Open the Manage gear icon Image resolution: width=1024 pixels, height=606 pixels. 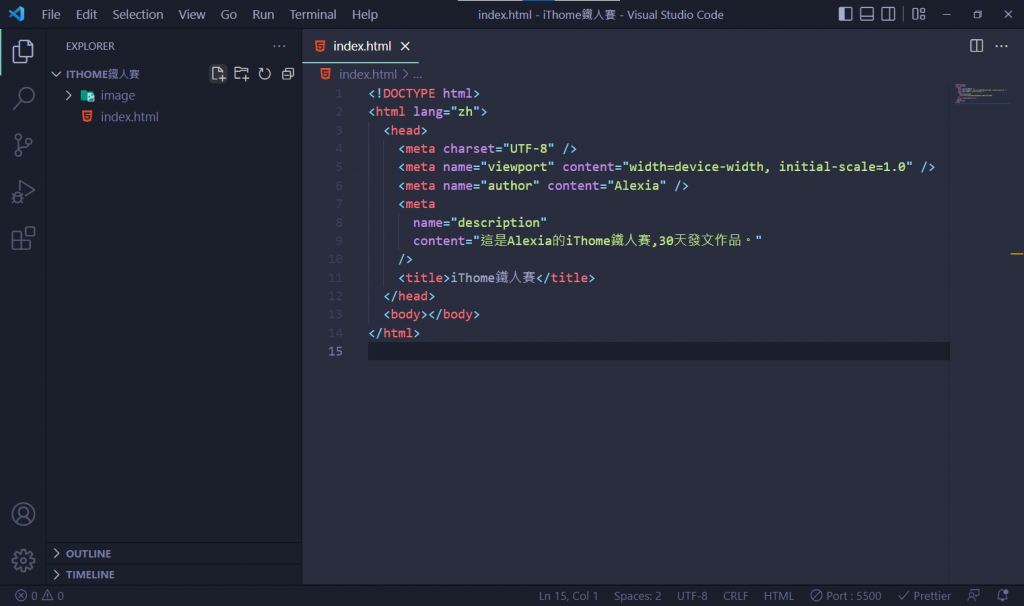tap(23, 560)
